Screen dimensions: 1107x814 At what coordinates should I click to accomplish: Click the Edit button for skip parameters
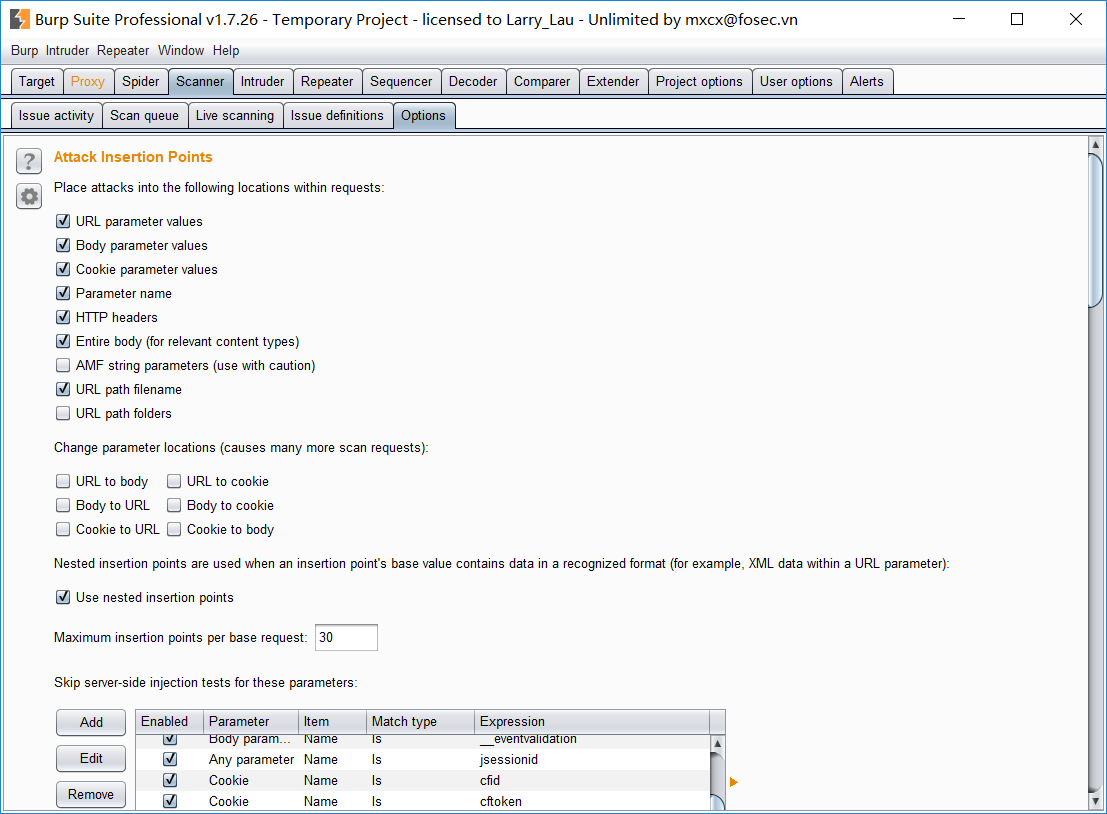[x=91, y=758]
